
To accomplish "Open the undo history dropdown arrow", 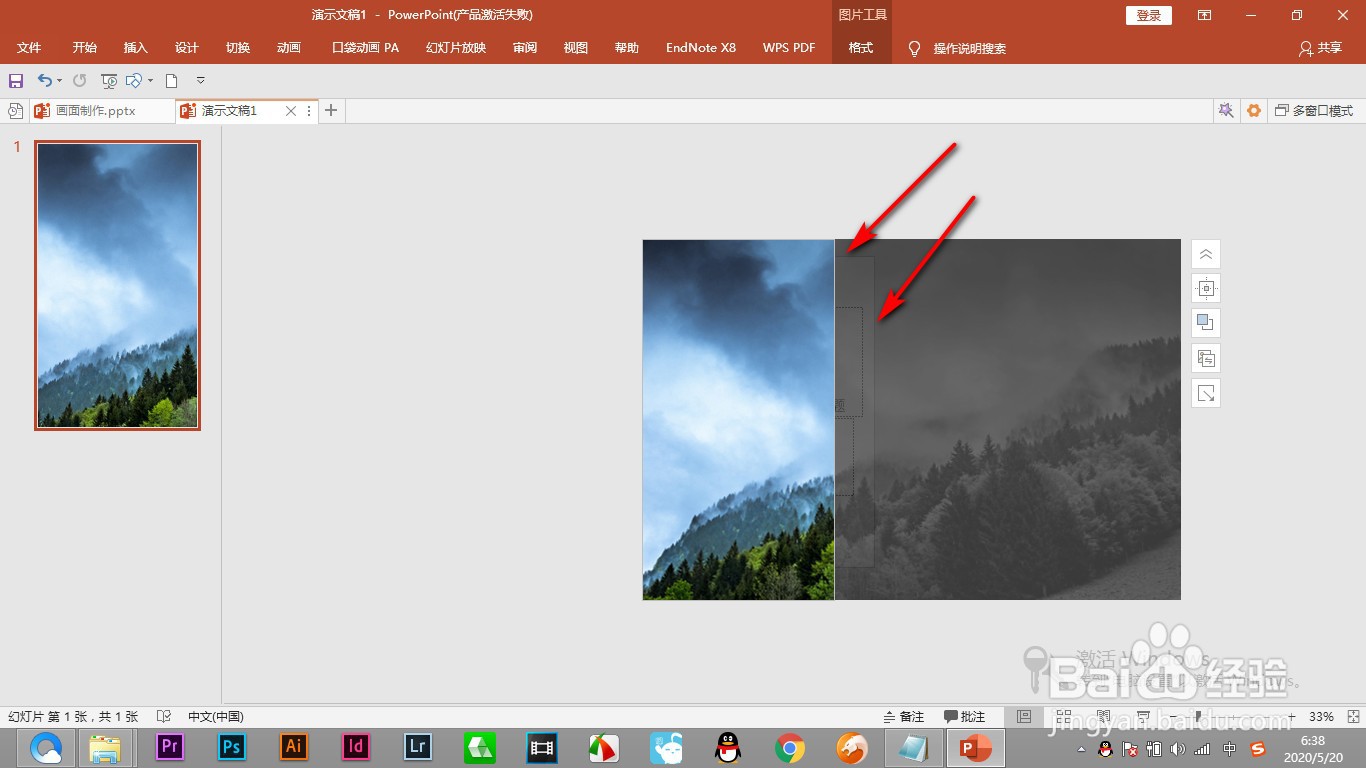I will tap(59, 81).
